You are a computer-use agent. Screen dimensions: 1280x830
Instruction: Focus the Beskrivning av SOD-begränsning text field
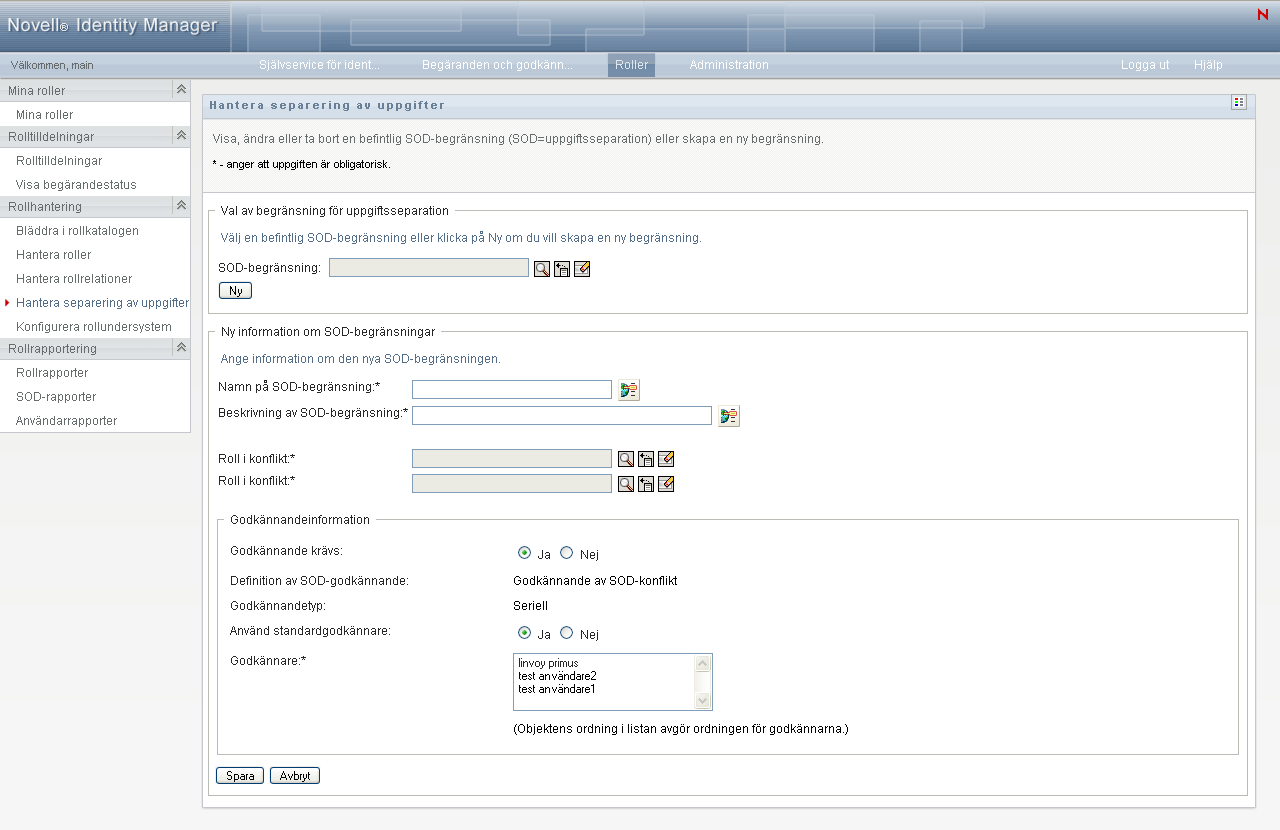pos(562,416)
